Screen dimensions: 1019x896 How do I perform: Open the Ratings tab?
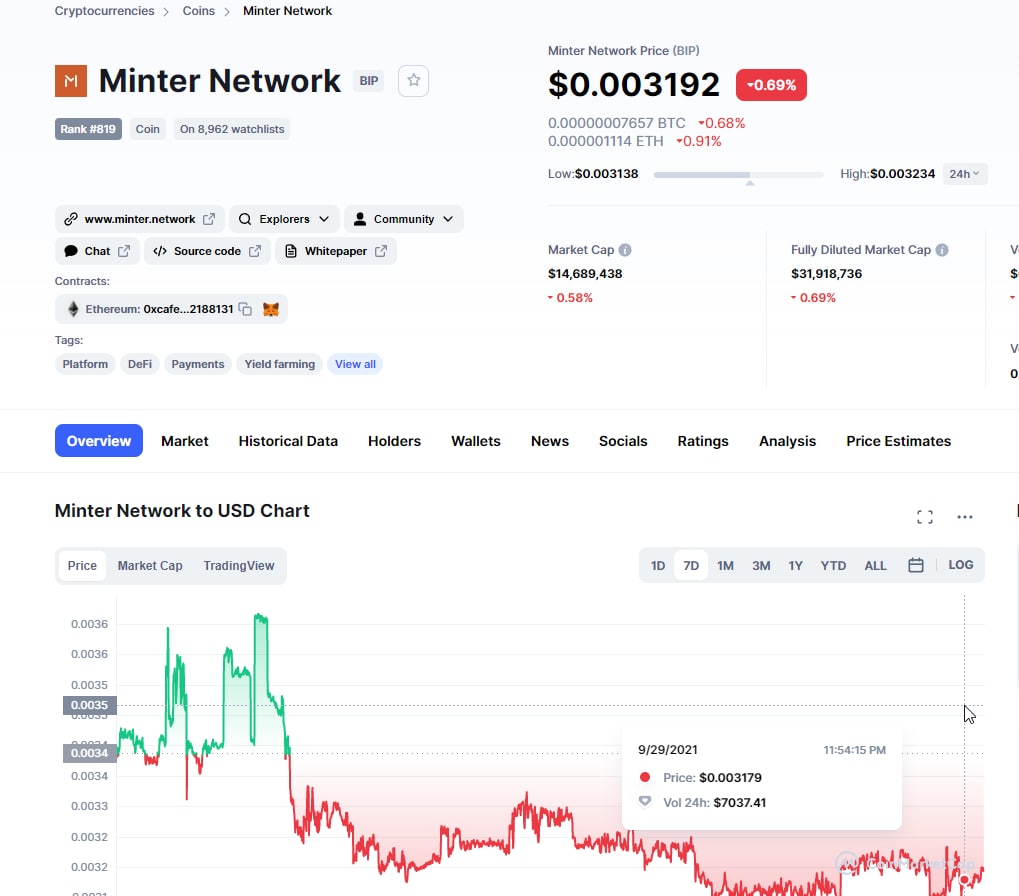coord(703,441)
